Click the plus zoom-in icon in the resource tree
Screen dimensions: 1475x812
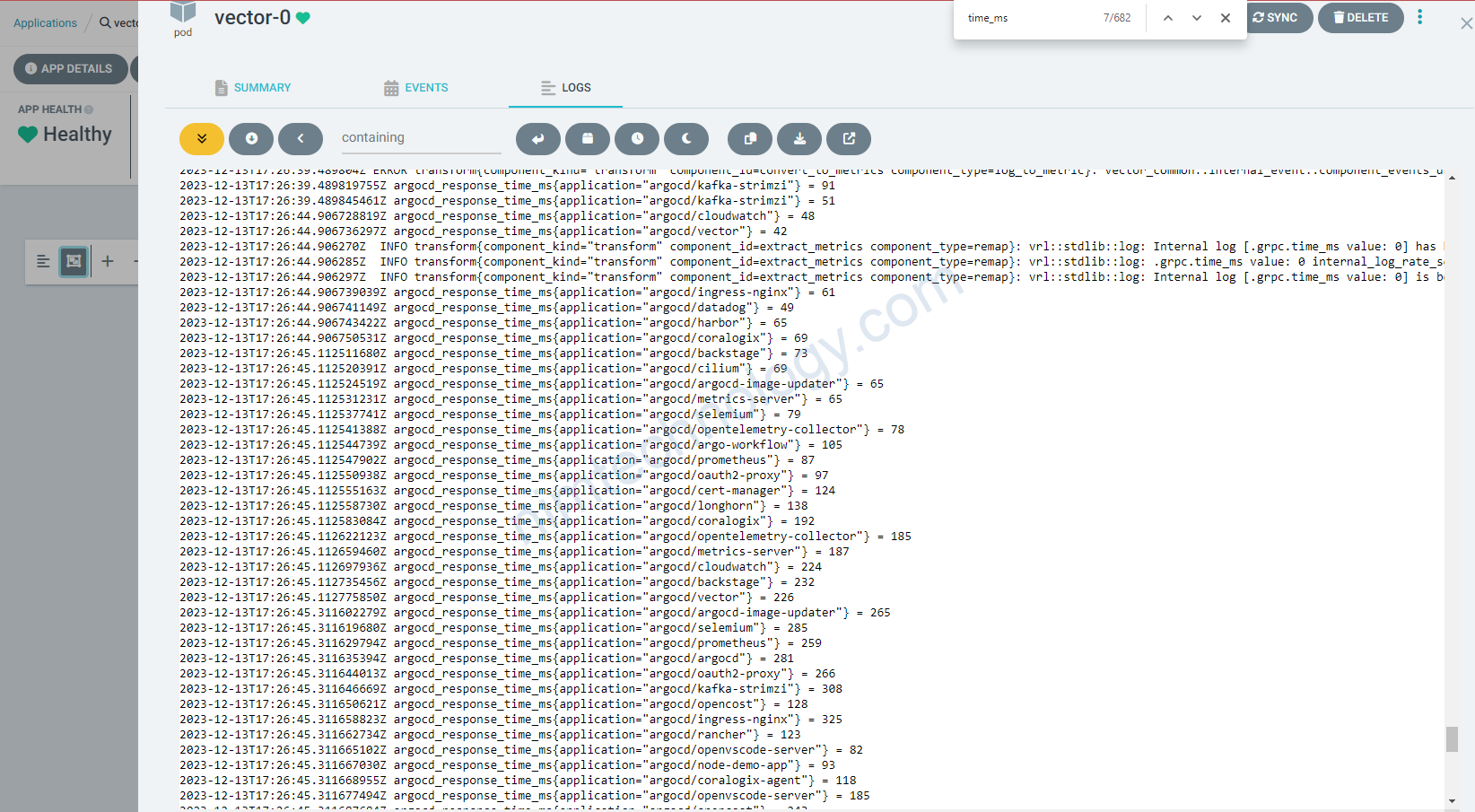(x=108, y=261)
